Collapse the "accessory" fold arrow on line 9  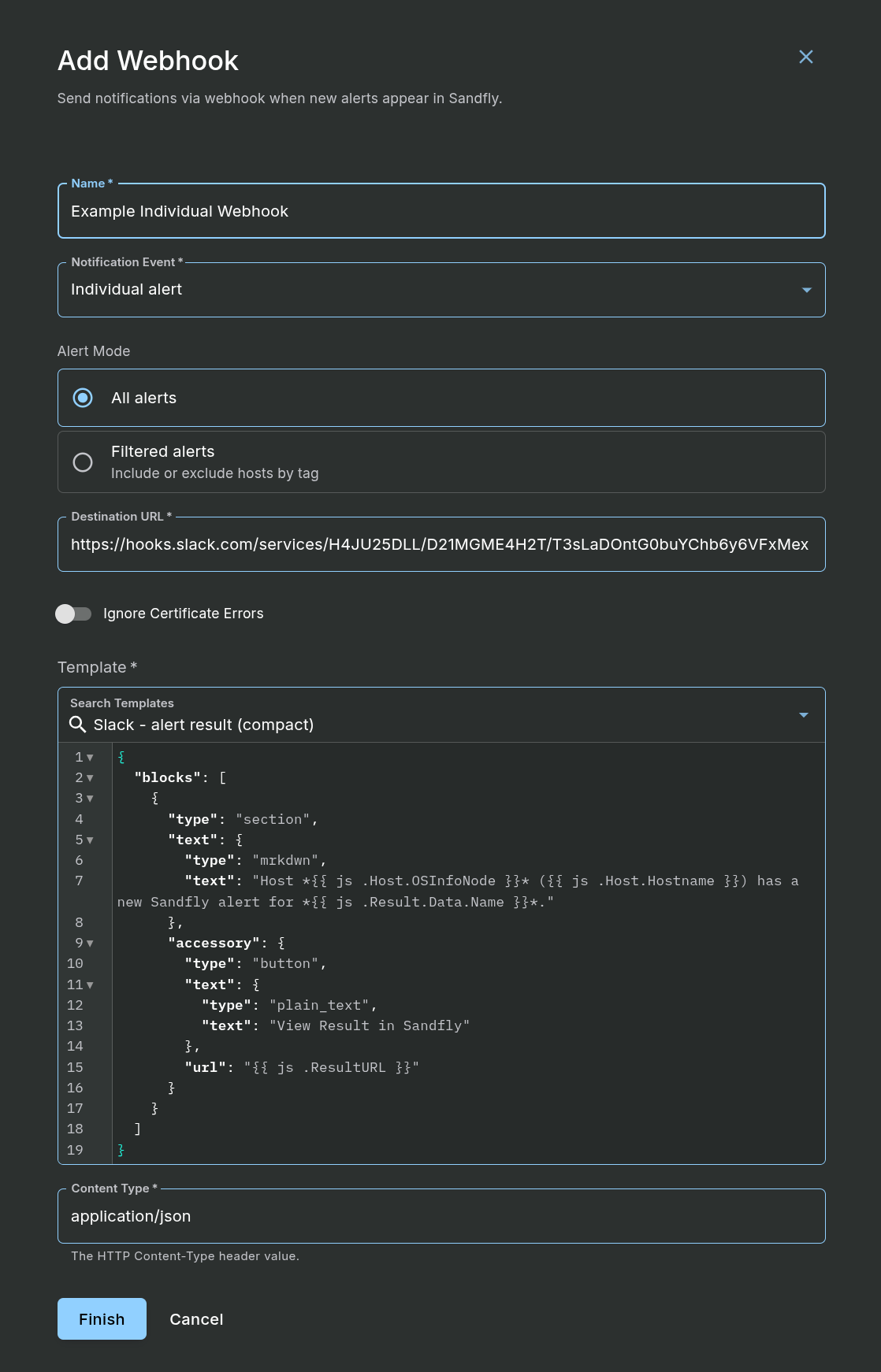[90, 944]
